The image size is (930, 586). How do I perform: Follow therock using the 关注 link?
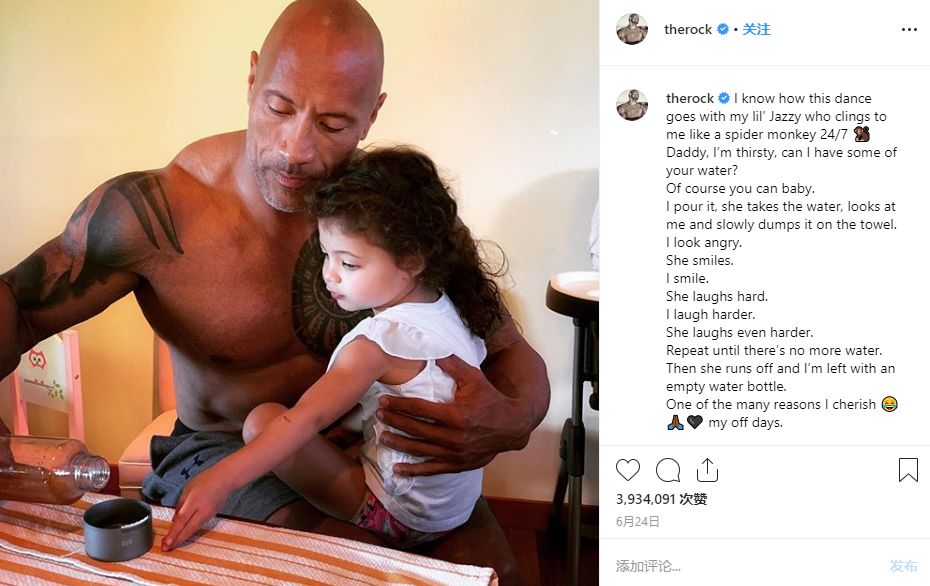pyautogui.click(x=757, y=29)
